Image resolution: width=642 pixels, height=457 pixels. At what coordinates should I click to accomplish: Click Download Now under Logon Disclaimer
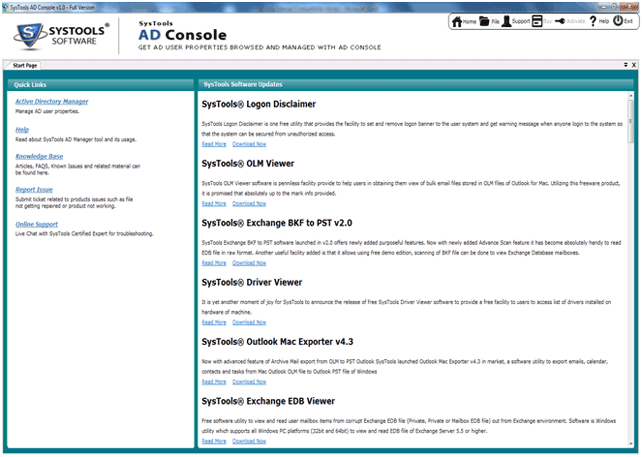pos(249,144)
